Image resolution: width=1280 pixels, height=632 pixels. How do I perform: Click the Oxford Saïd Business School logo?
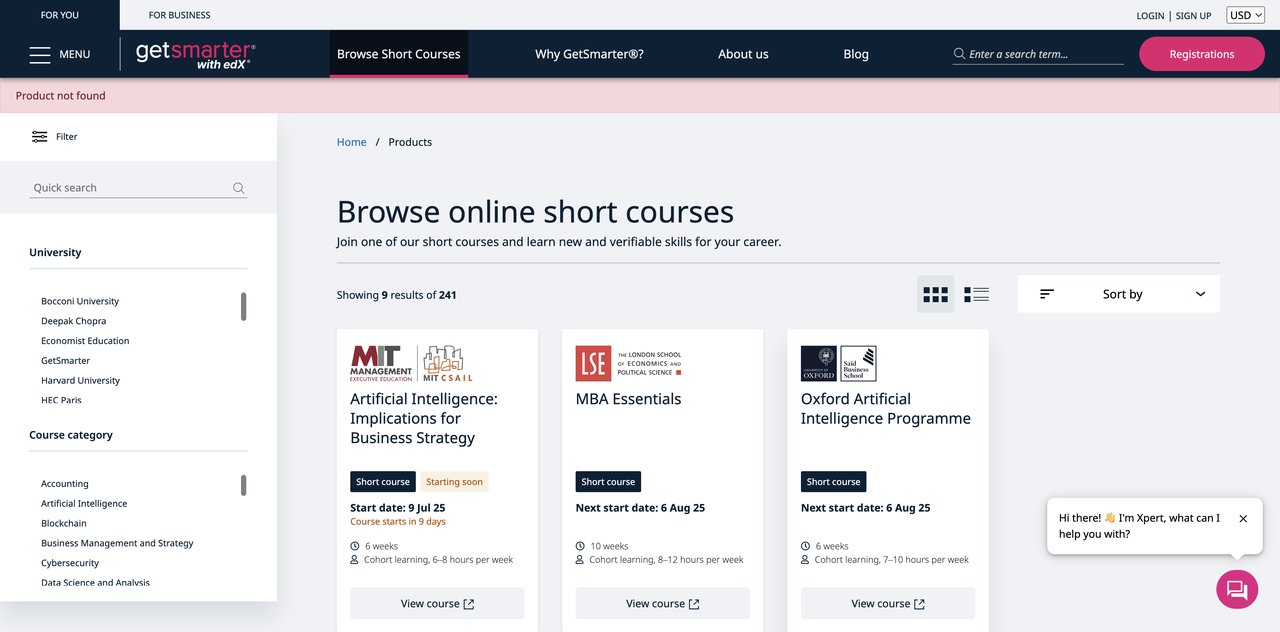click(839, 364)
